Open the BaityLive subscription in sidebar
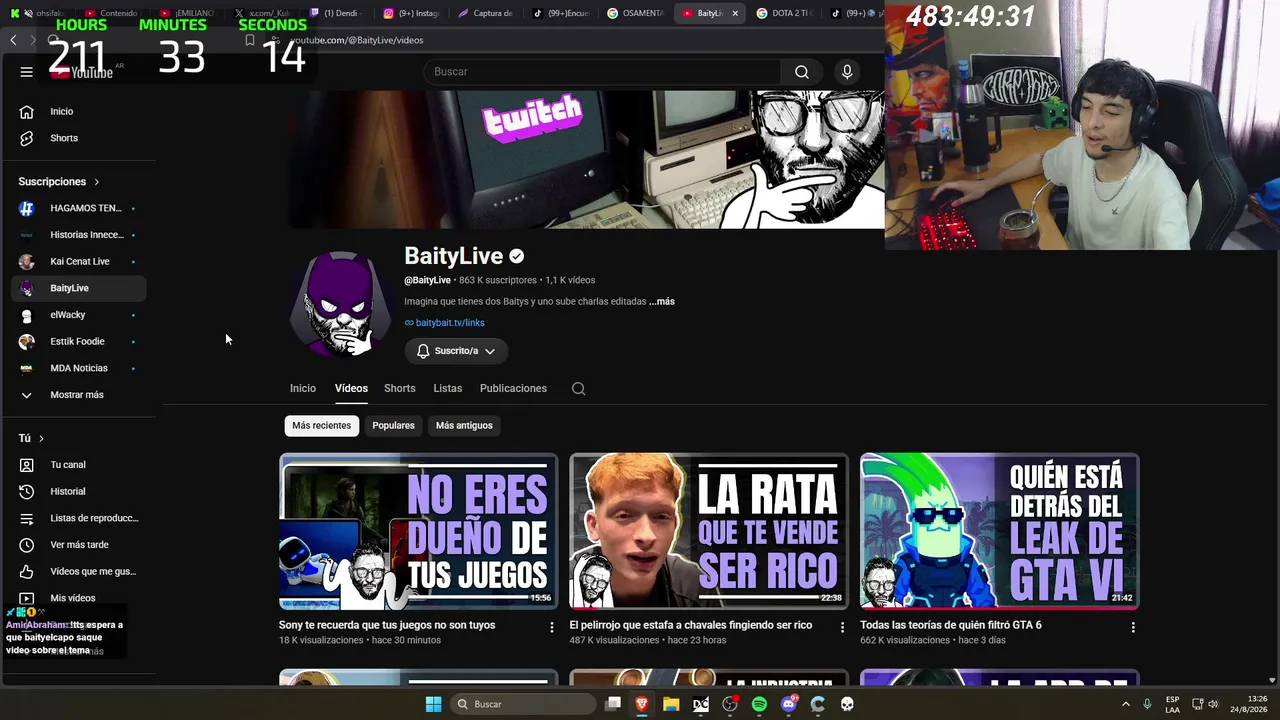This screenshot has height=720, width=1280. (80, 289)
